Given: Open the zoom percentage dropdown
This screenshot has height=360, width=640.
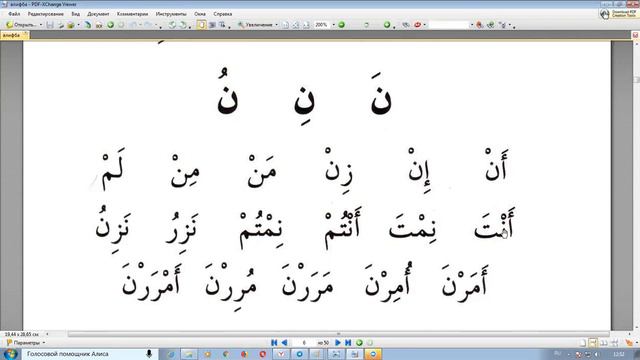Looking at the screenshot, I should [333, 25].
